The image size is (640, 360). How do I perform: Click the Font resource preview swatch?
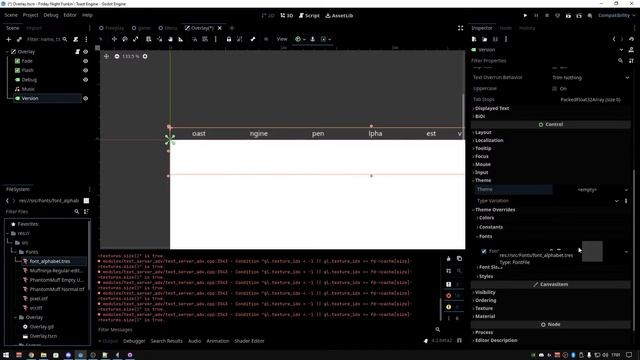592,251
